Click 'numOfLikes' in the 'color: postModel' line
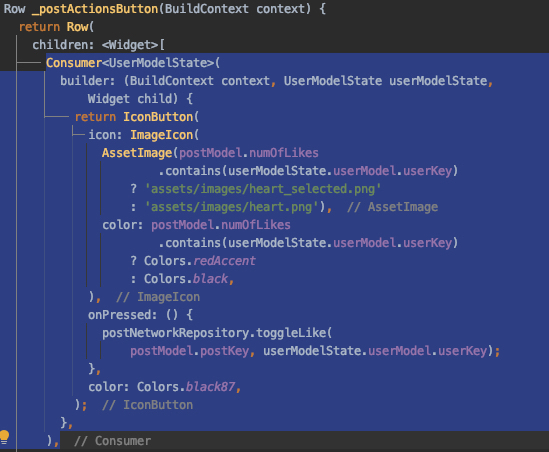The height and width of the screenshot is (452, 549). tap(256, 225)
